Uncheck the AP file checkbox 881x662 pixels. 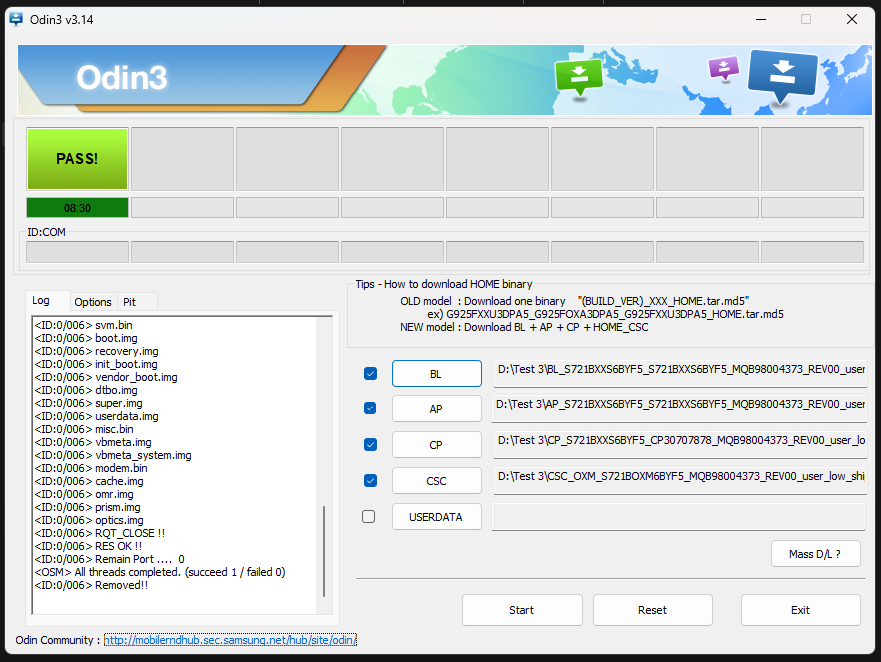click(x=370, y=408)
